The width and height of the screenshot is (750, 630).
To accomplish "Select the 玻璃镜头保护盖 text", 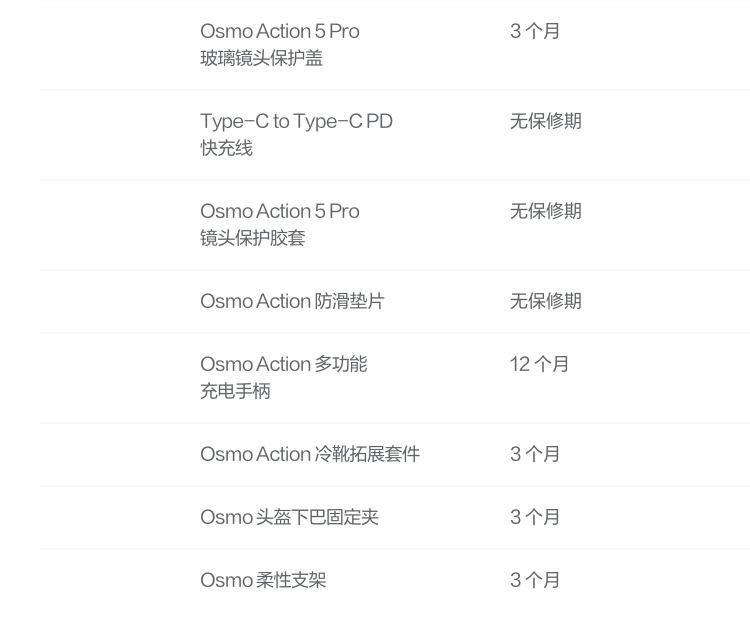I will click(x=261, y=58).
